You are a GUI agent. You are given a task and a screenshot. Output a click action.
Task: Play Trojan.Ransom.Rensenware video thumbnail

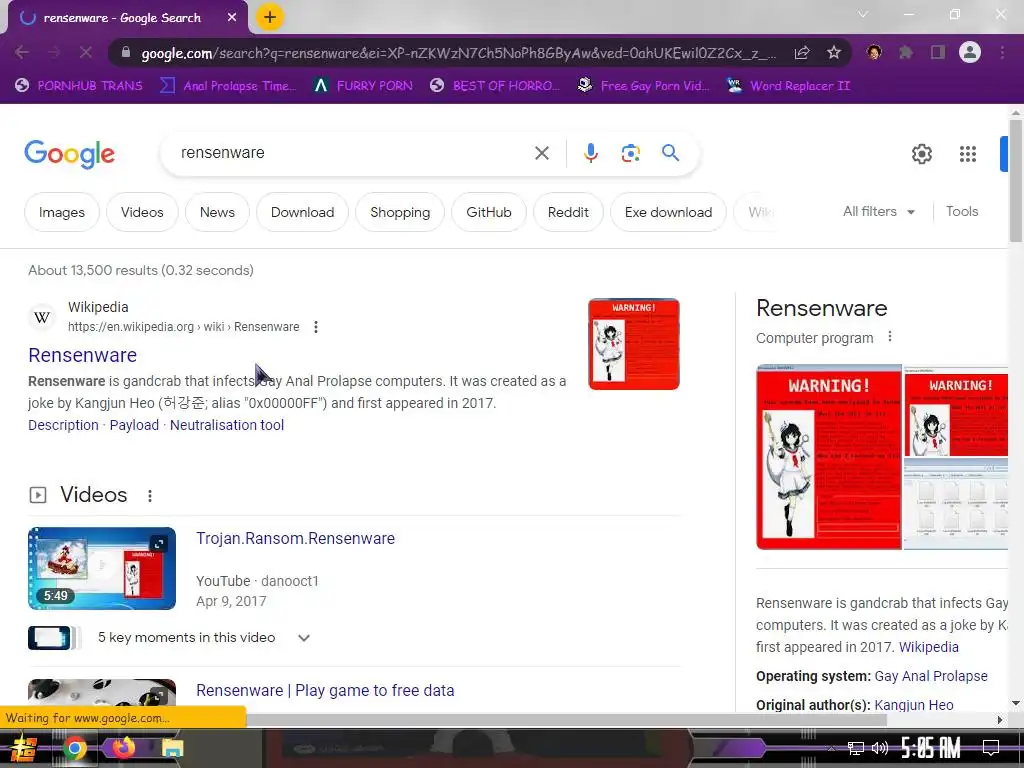(x=102, y=568)
